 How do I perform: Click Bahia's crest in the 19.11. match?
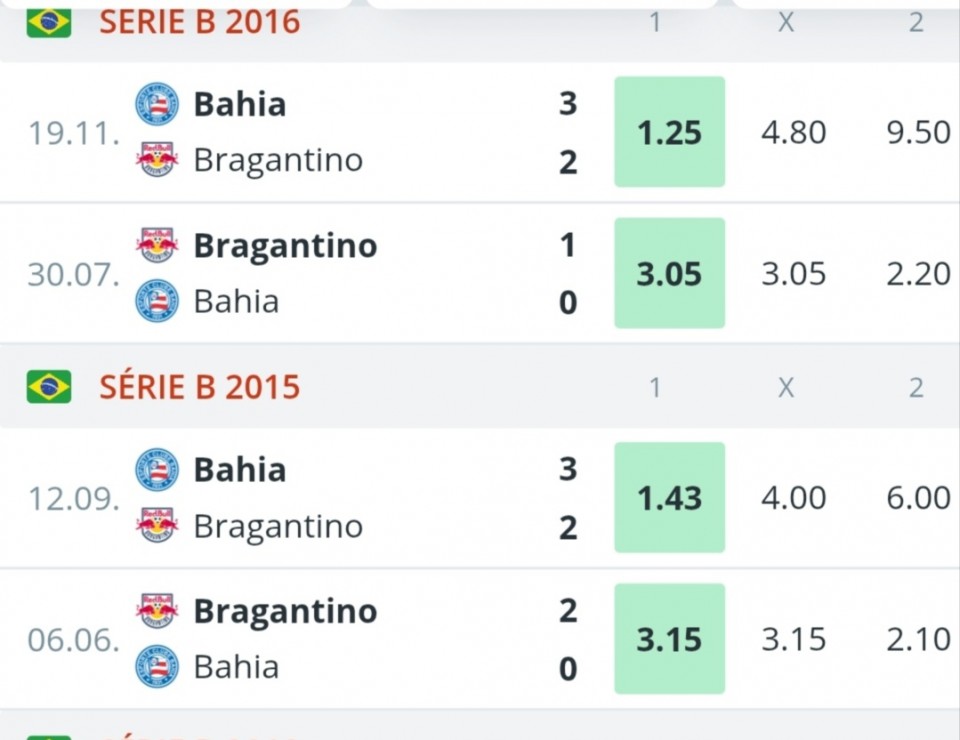coord(157,104)
